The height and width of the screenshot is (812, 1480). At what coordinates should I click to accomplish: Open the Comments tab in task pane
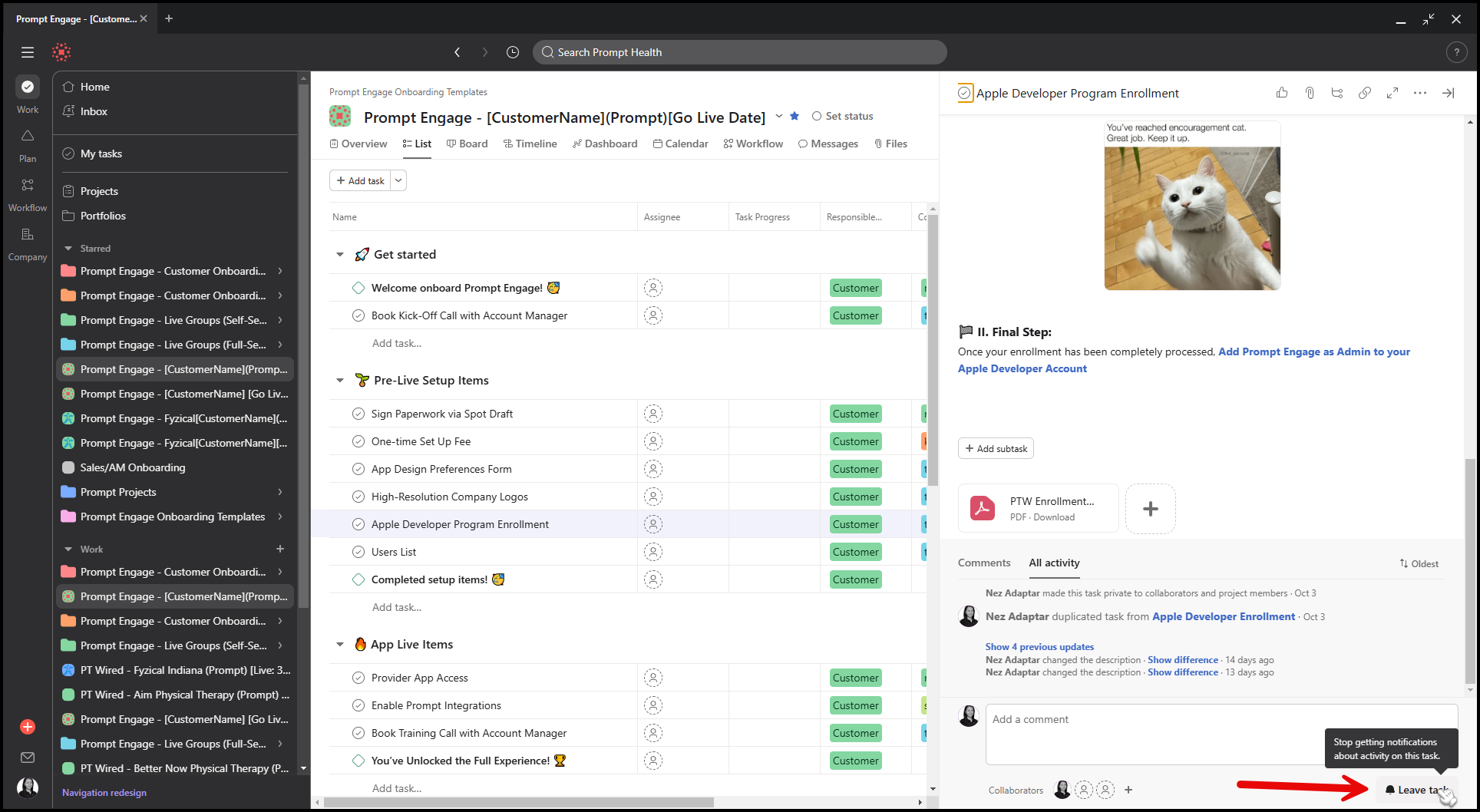[983, 563]
